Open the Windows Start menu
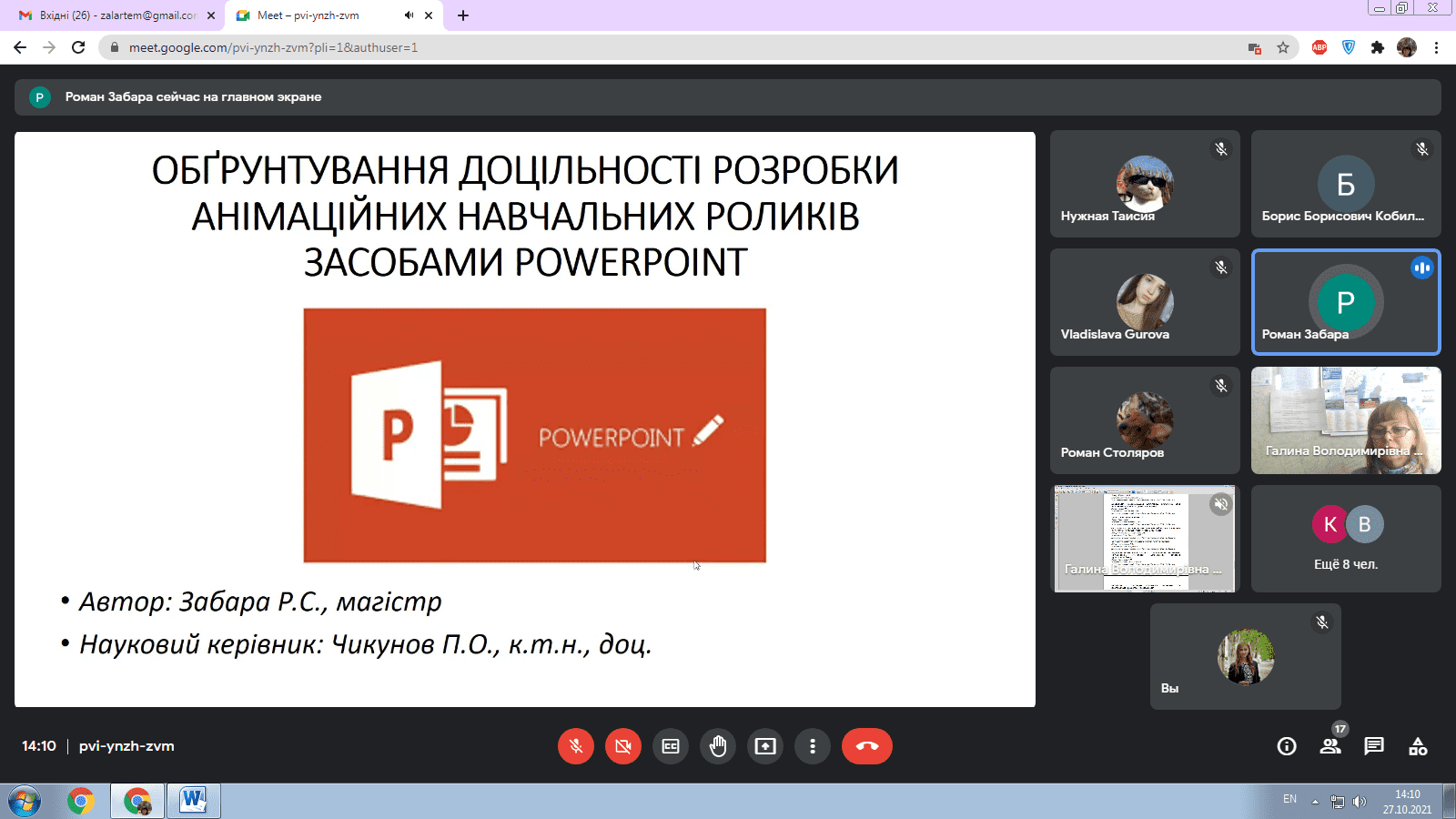The width and height of the screenshot is (1456, 819). pos(25,801)
